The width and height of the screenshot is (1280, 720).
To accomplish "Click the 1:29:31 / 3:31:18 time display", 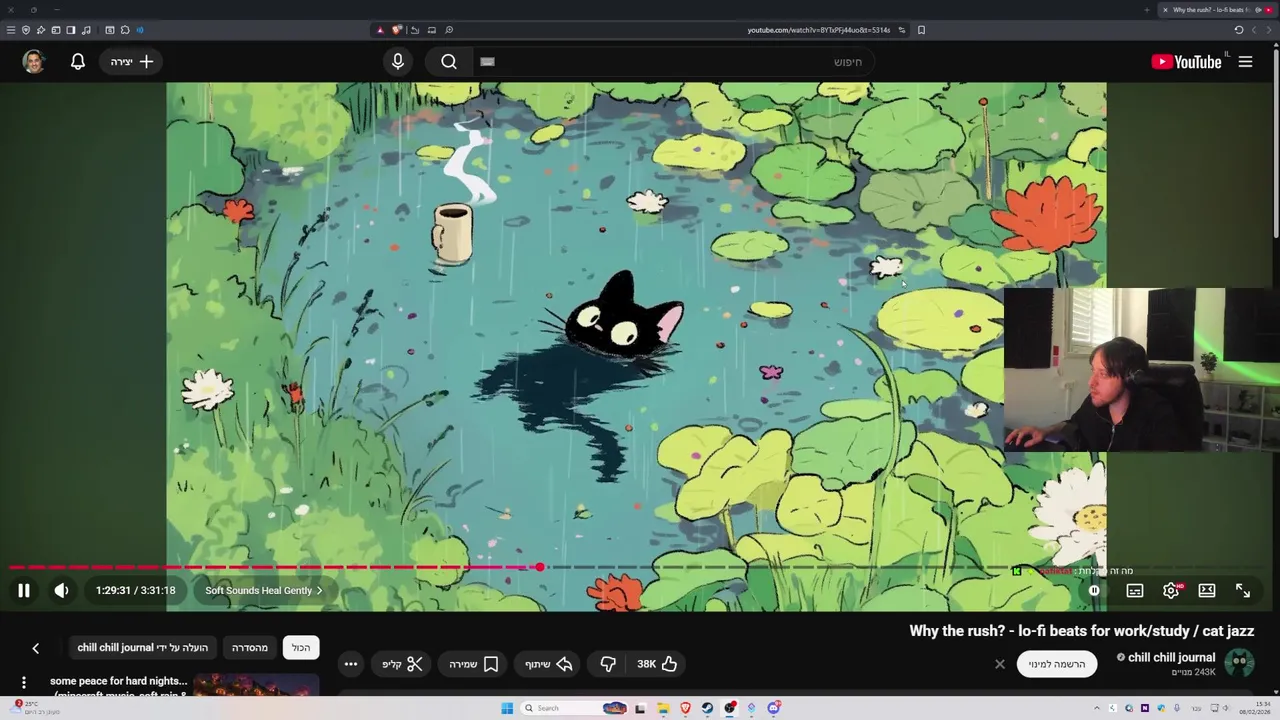I will [136, 591].
